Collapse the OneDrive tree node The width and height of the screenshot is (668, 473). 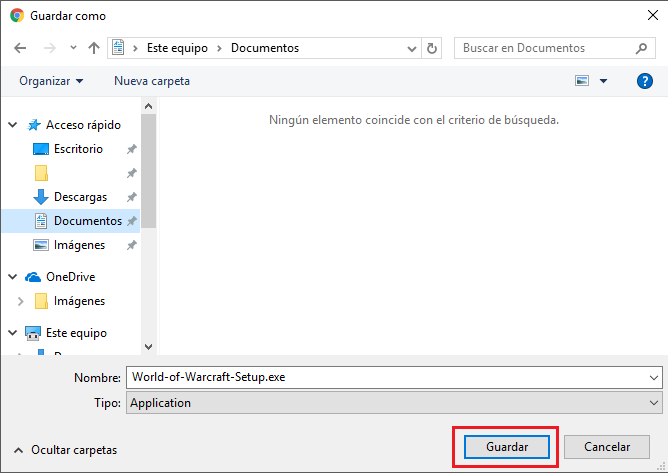[13, 277]
